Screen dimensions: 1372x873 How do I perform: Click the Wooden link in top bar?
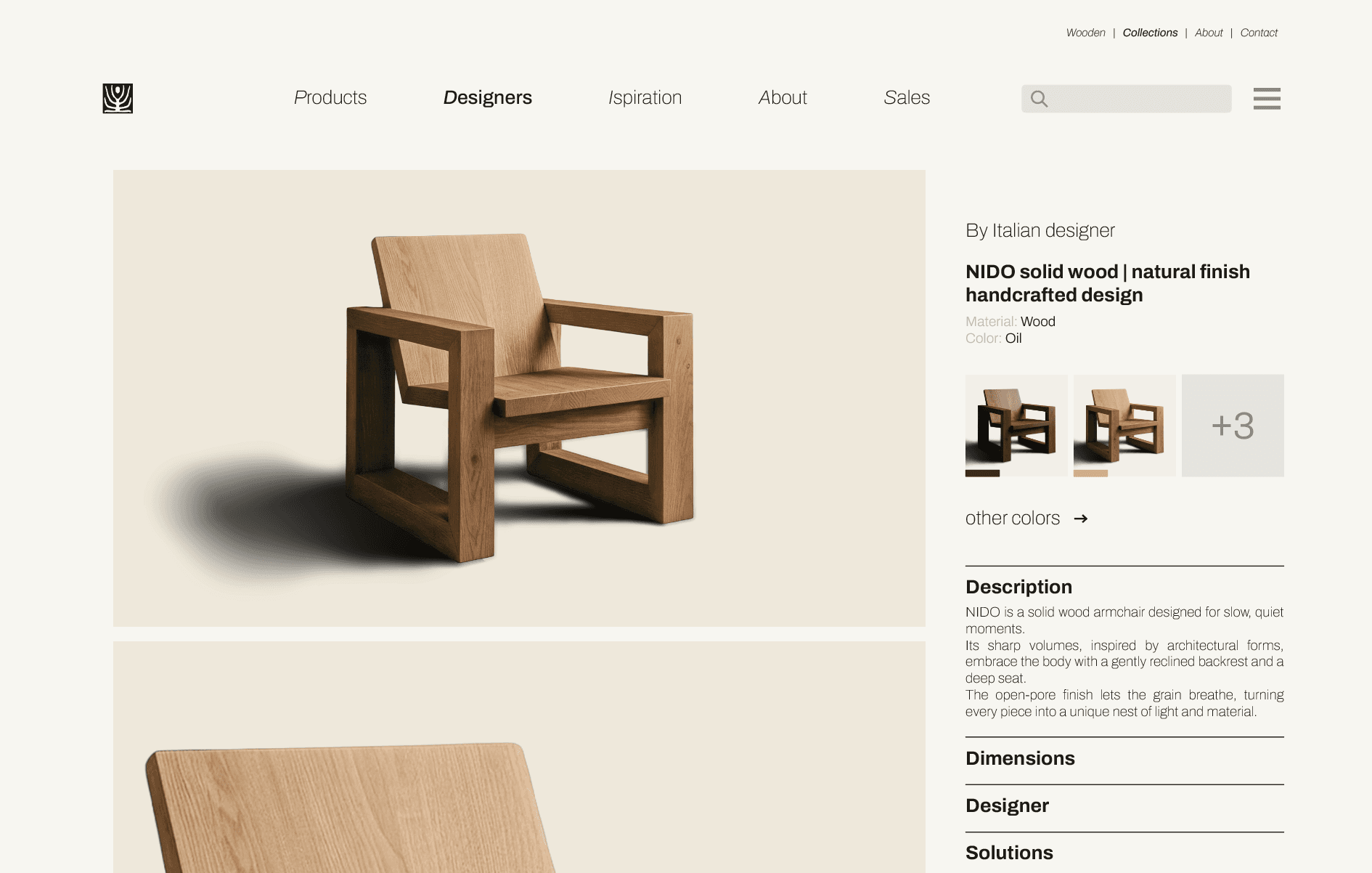1085,33
